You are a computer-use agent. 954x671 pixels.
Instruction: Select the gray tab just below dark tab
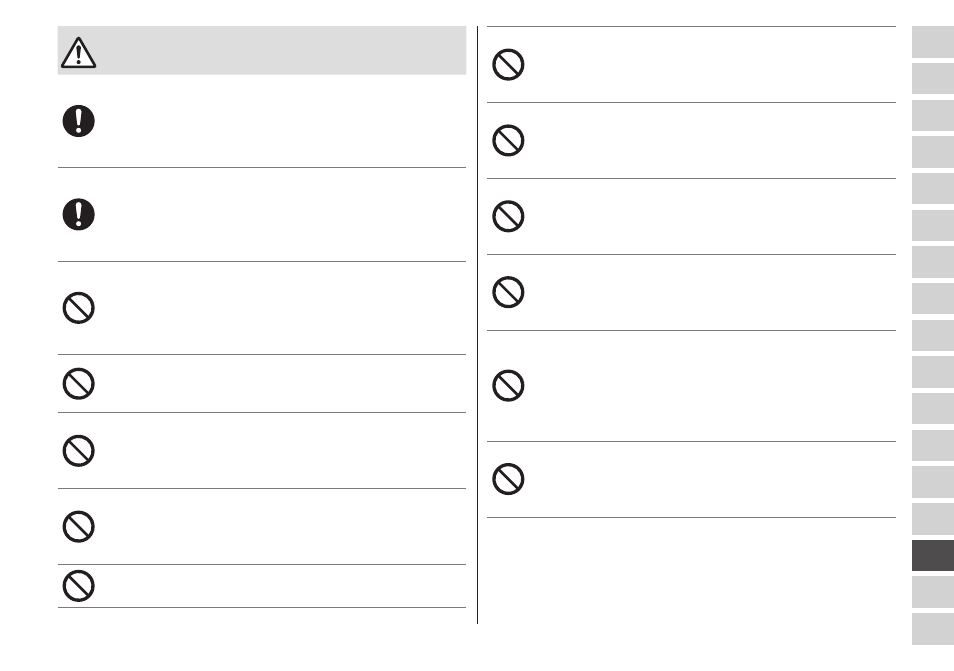pyautogui.click(x=933, y=592)
